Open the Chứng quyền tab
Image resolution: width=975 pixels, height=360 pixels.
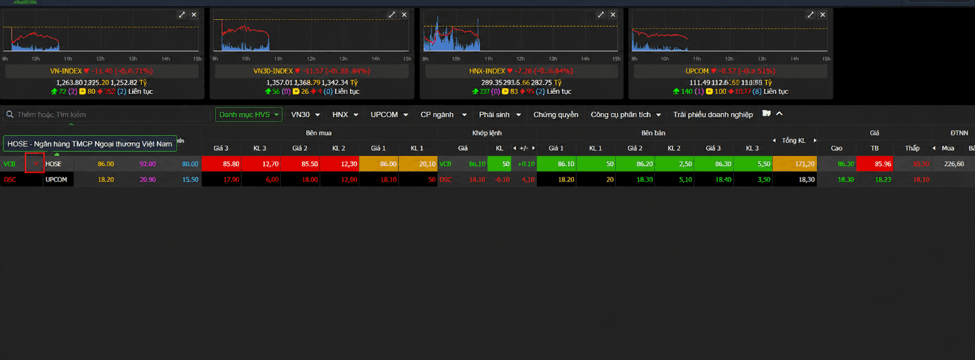(555, 115)
